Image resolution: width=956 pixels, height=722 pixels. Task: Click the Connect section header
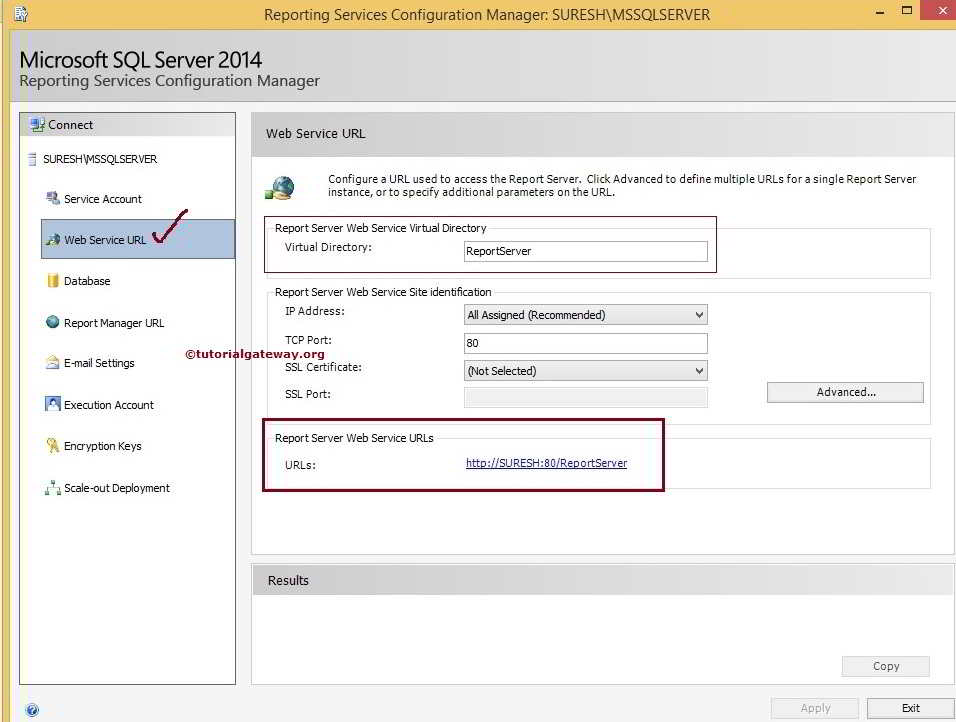(x=70, y=124)
